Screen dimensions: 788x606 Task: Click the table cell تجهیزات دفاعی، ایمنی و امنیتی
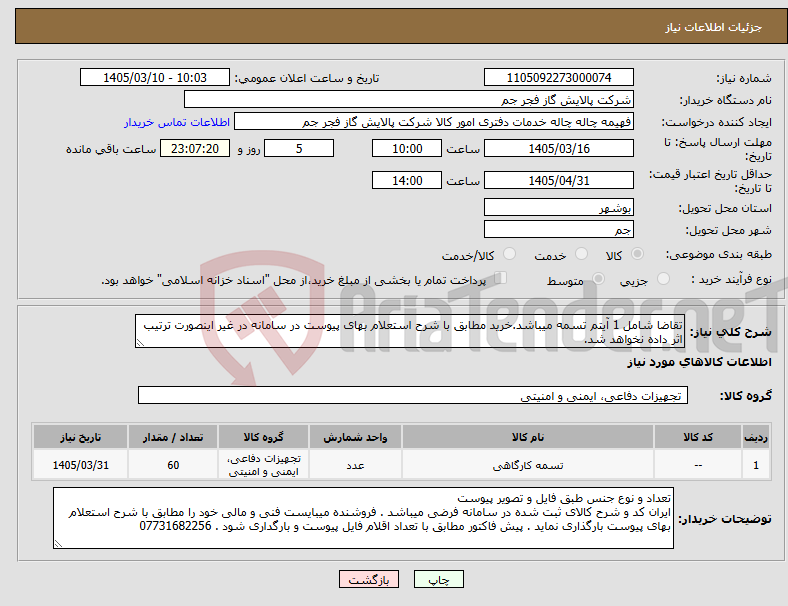point(263,465)
